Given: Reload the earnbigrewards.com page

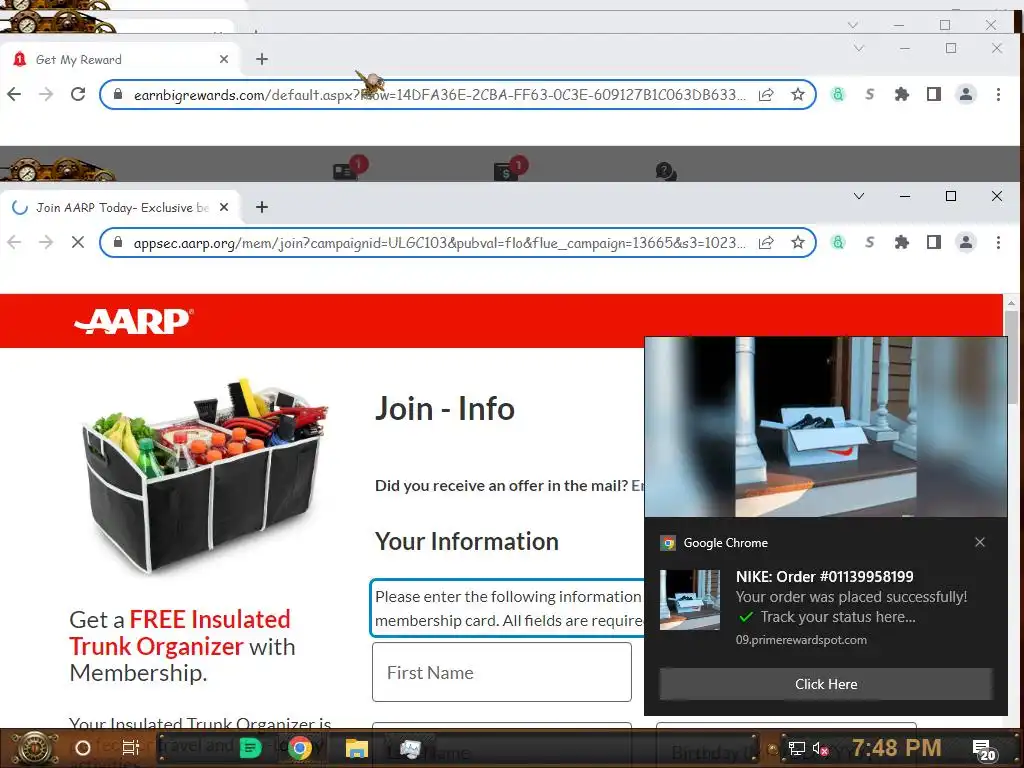Looking at the screenshot, I should (78, 95).
